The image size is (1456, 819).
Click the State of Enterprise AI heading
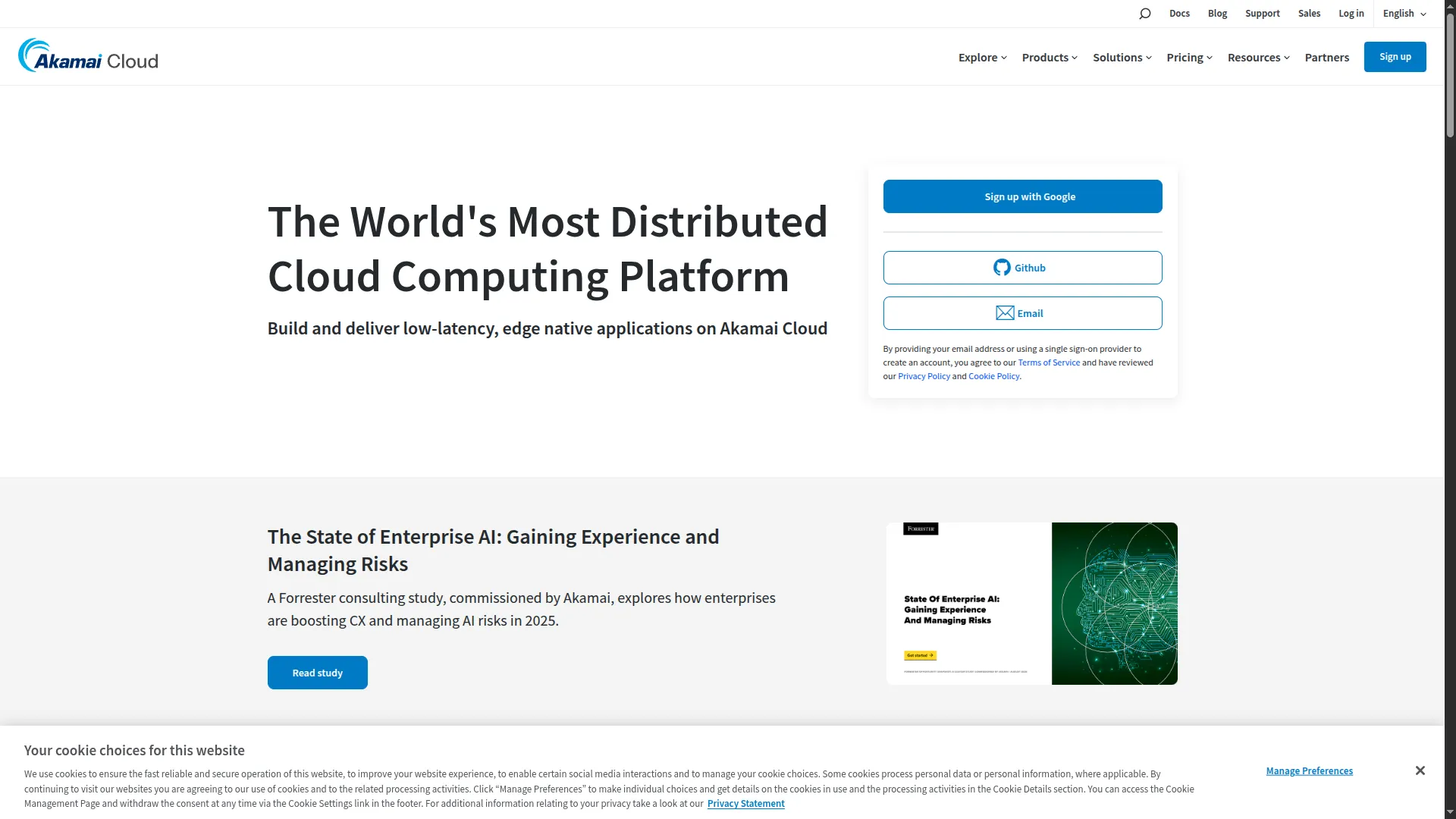493,551
